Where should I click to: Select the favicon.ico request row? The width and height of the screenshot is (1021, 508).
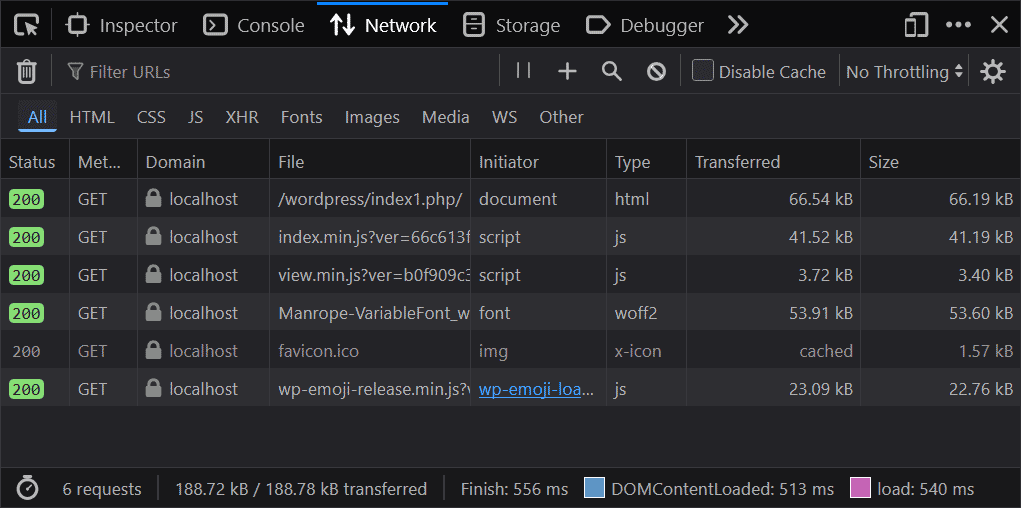510,351
